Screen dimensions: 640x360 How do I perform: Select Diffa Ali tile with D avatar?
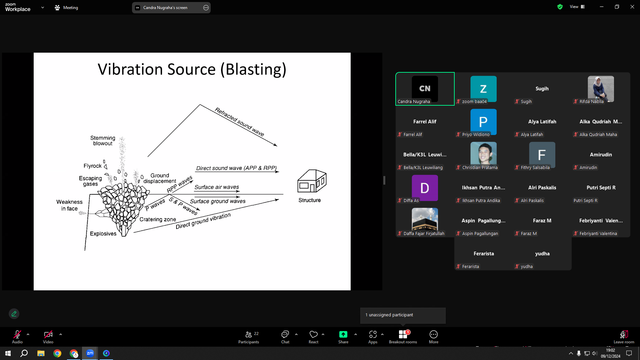pos(425,188)
